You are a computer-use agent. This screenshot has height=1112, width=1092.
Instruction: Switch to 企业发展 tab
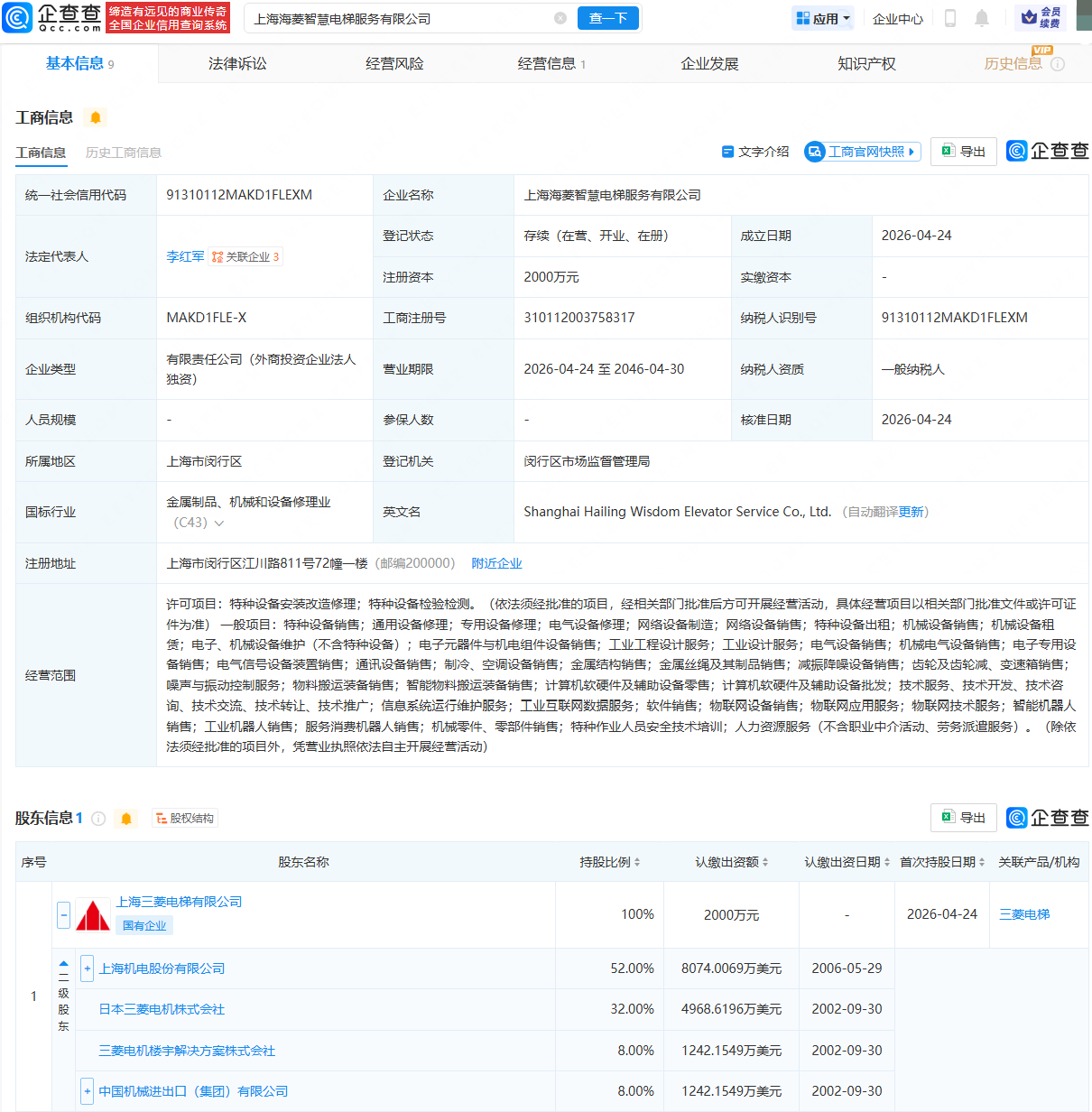pos(709,64)
